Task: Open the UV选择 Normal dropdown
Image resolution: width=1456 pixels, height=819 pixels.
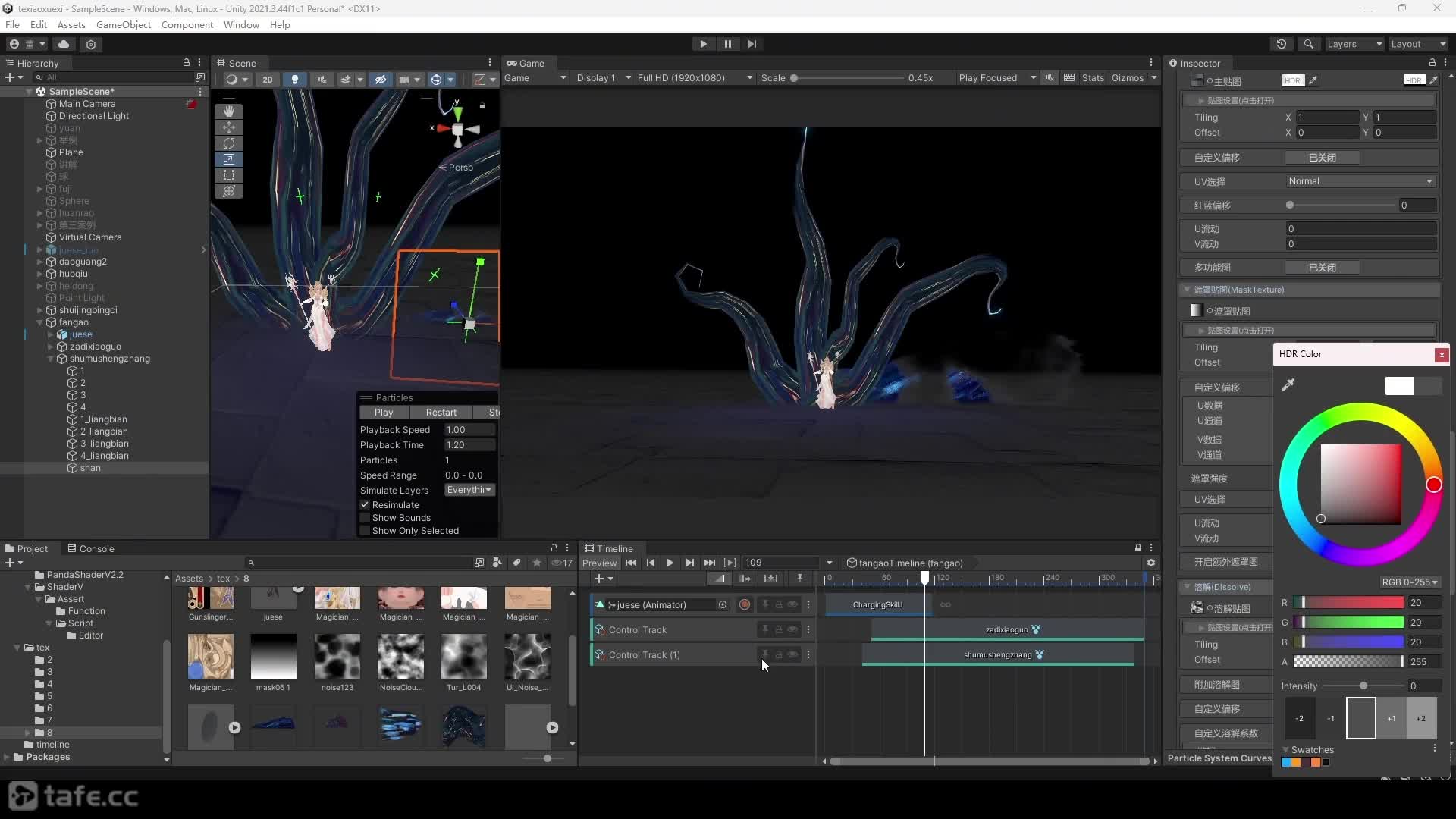Action: [1360, 181]
